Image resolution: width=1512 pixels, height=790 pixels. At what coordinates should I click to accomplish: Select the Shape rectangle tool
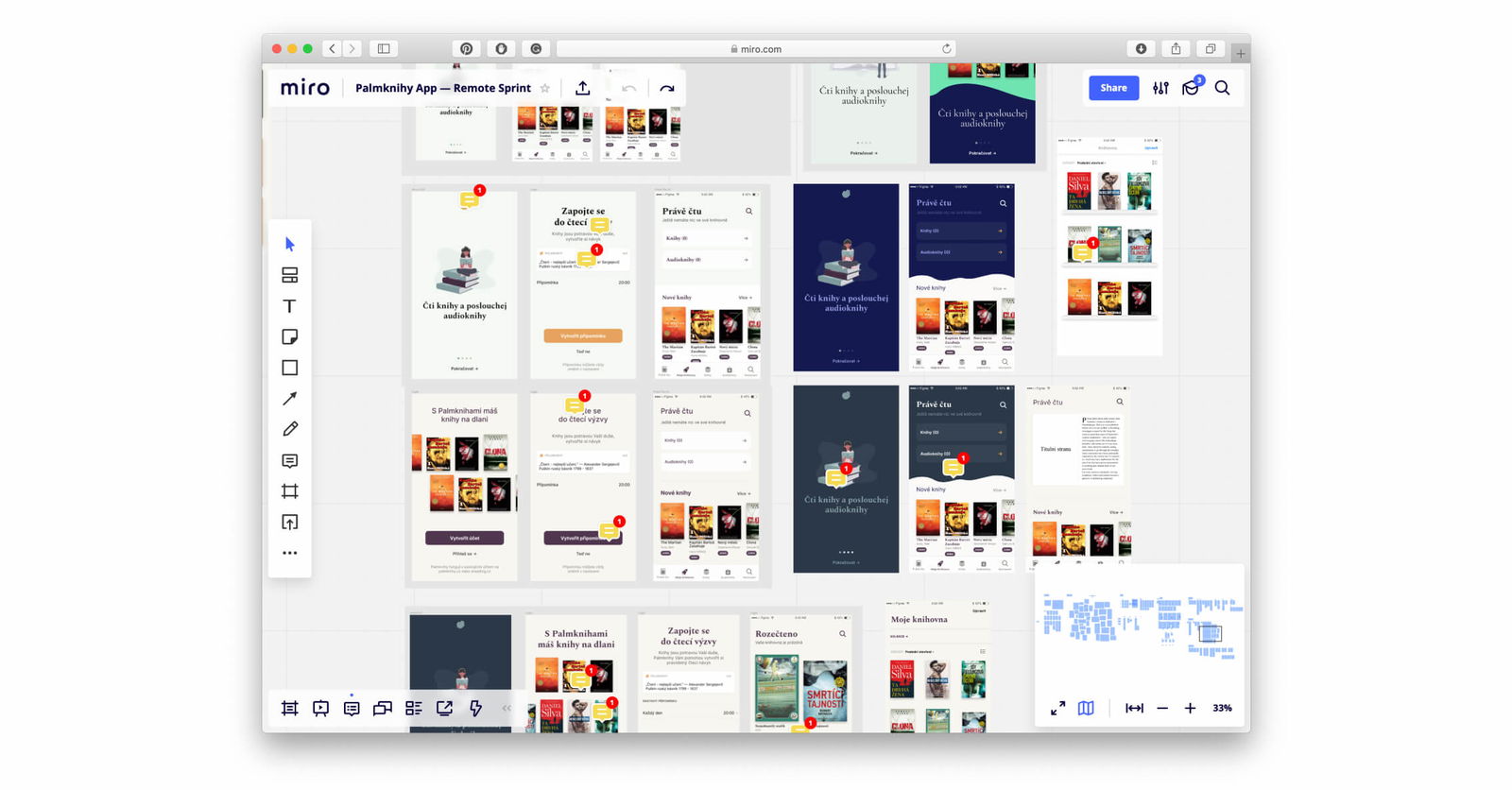tap(290, 368)
